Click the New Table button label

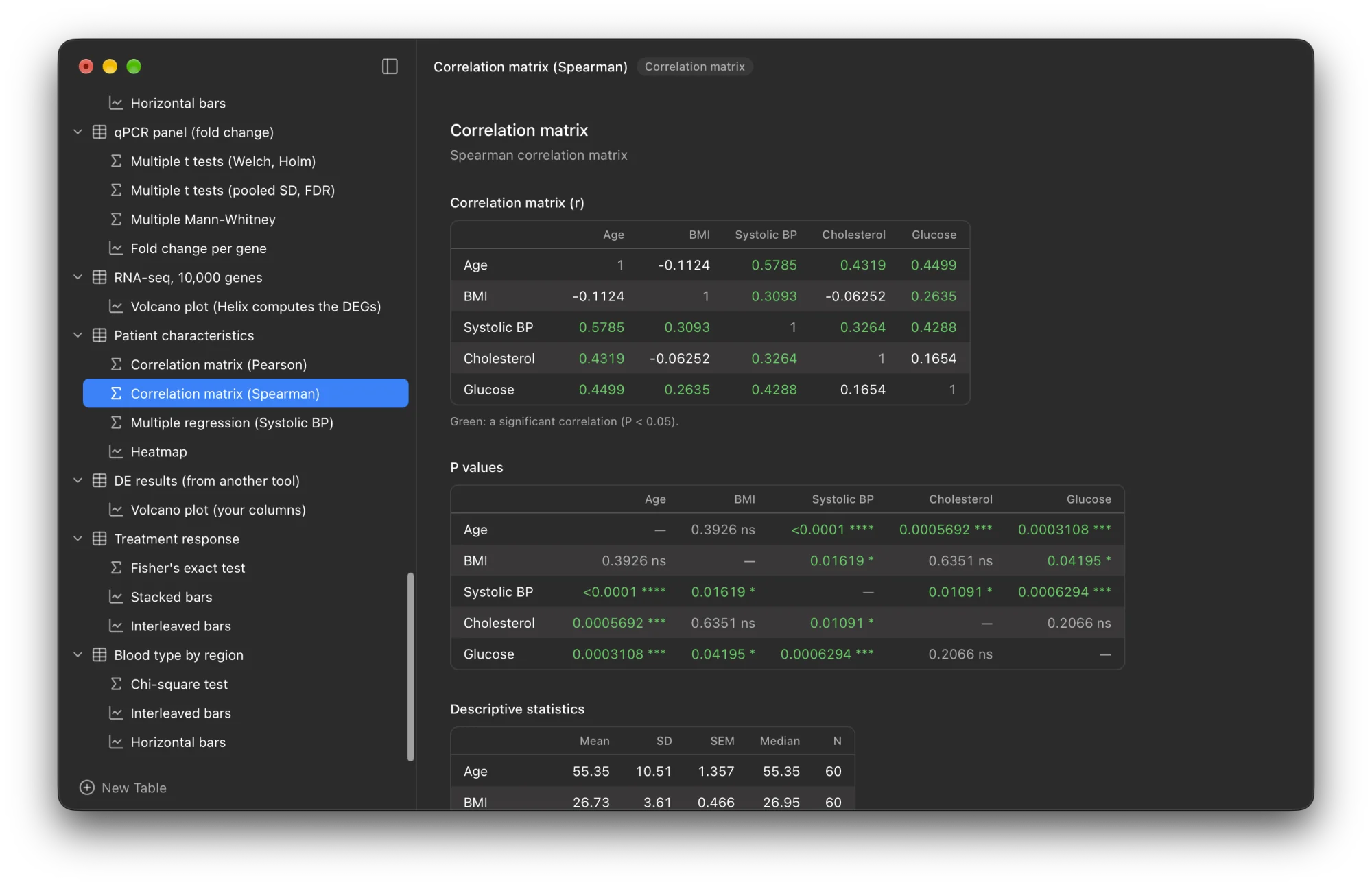click(x=134, y=788)
